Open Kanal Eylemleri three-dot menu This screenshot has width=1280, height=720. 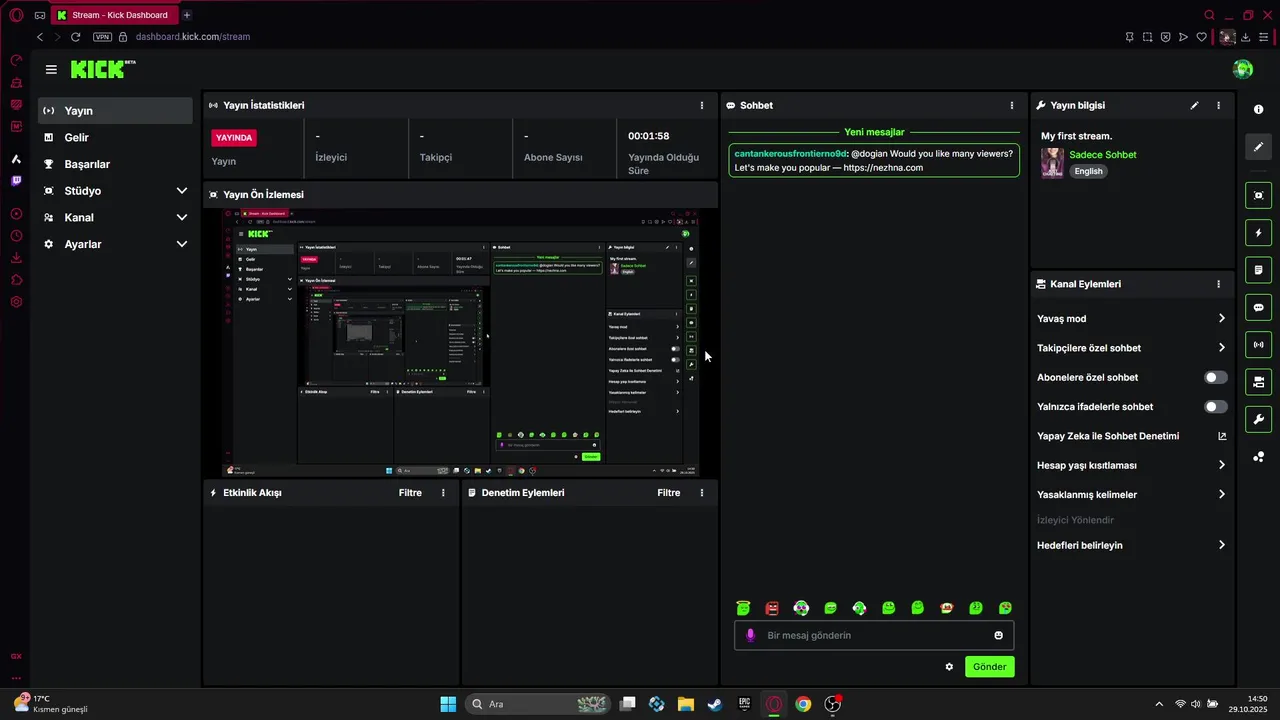pyautogui.click(x=1218, y=284)
